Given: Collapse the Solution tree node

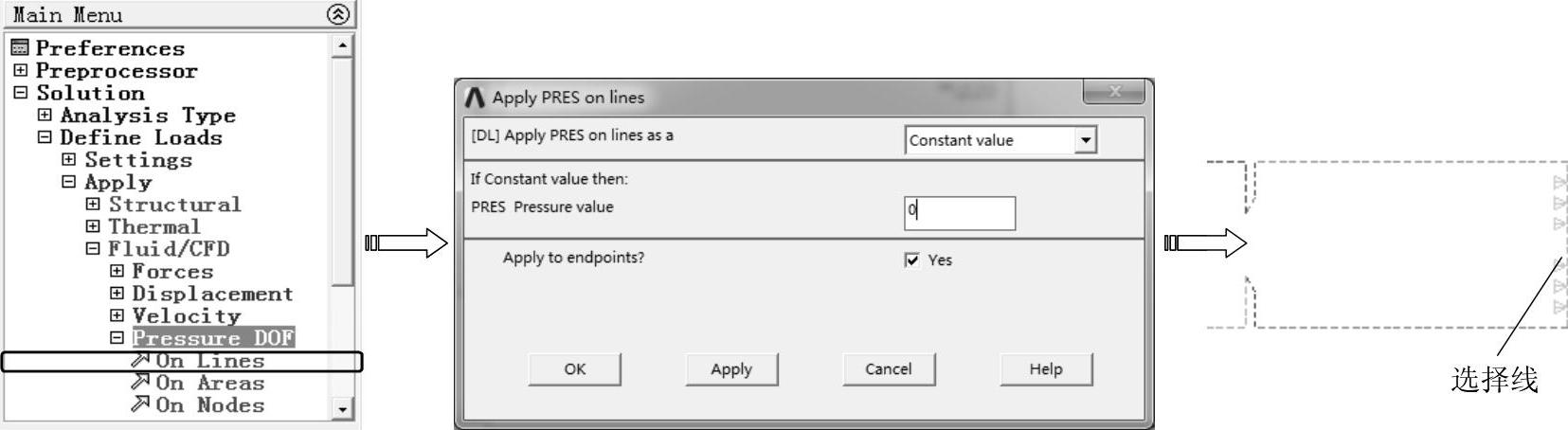Looking at the screenshot, I should click(x=20, y=93).
